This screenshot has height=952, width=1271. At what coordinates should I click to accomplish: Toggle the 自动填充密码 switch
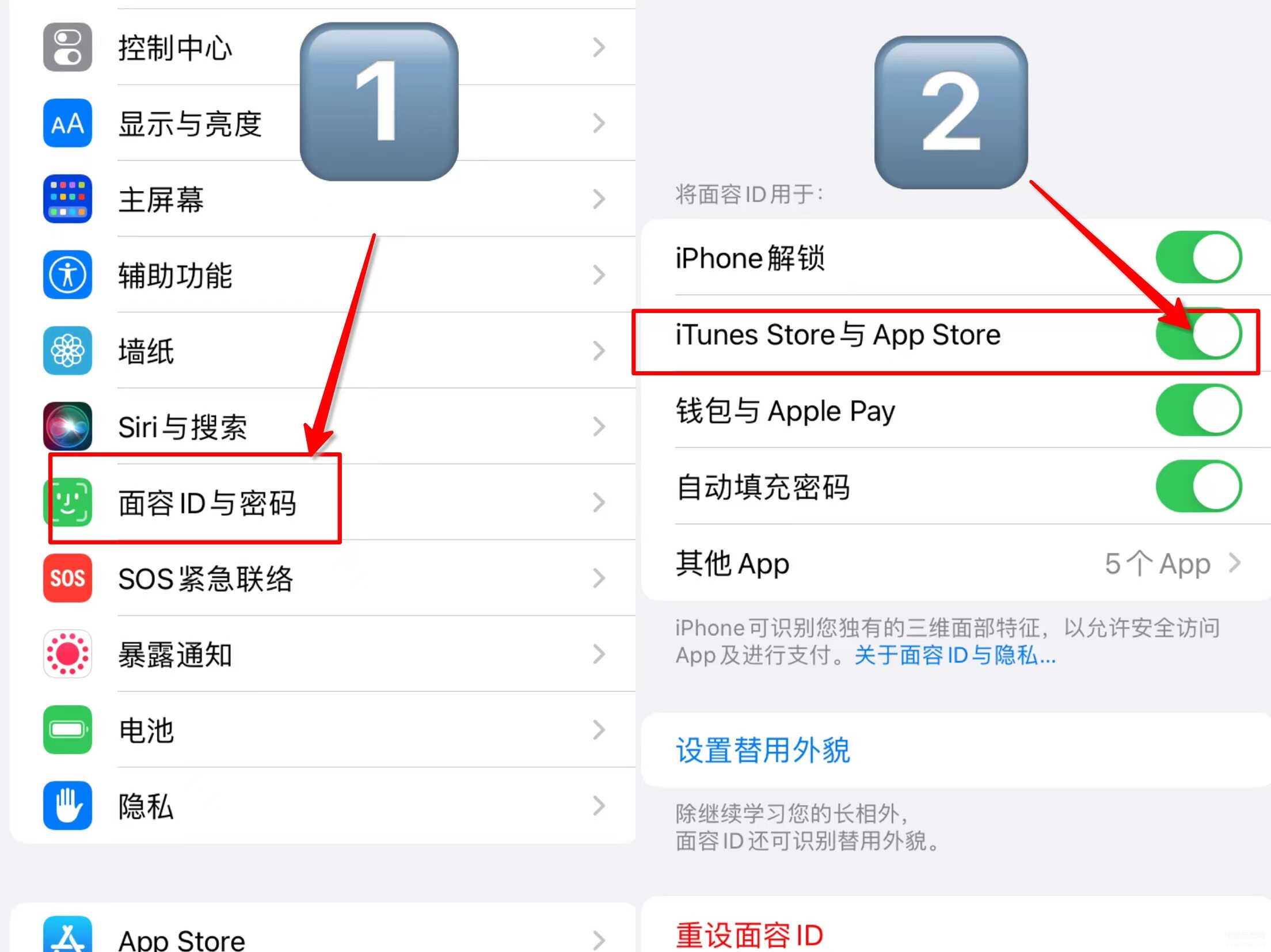1199,486
